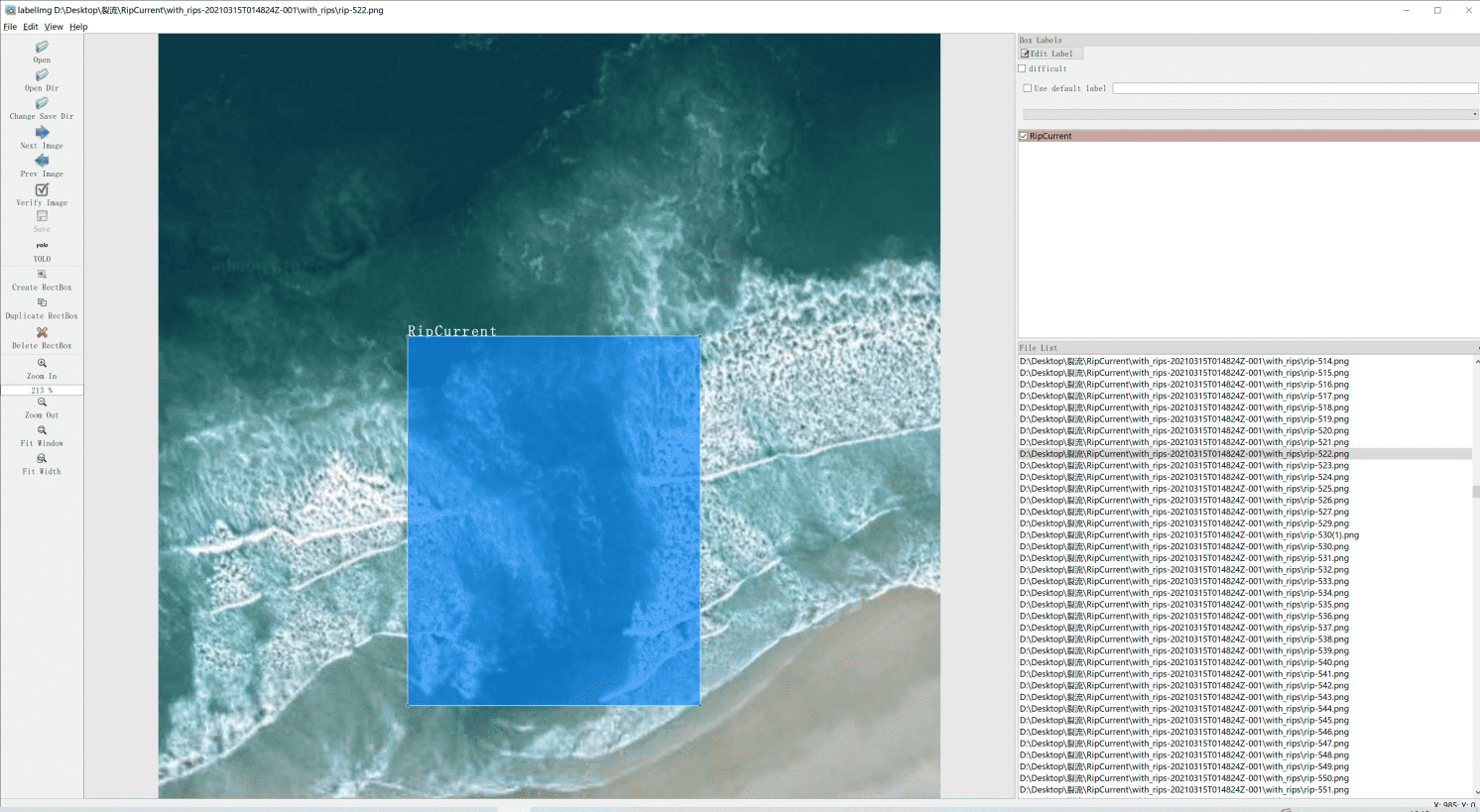
Task: Click the Open file tool icon
Action: point(42,47)
